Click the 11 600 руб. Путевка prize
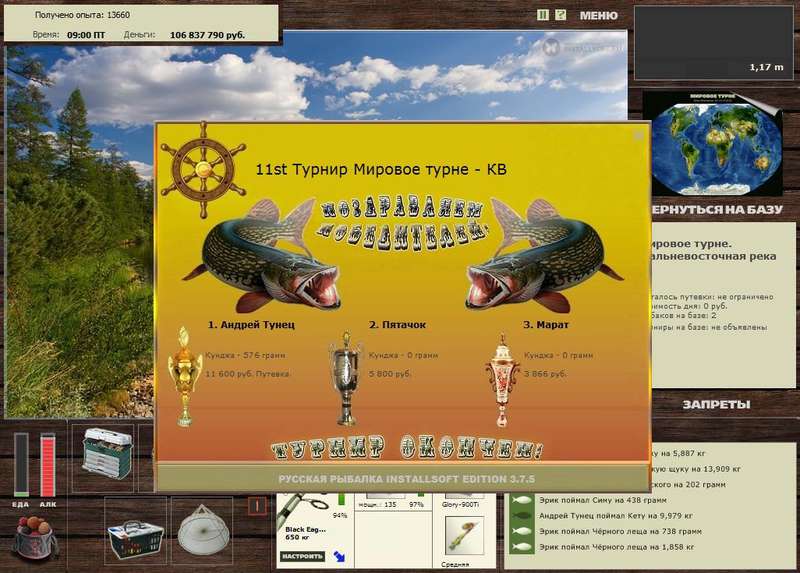The image size is (800, 573). (x=247, y=374)
